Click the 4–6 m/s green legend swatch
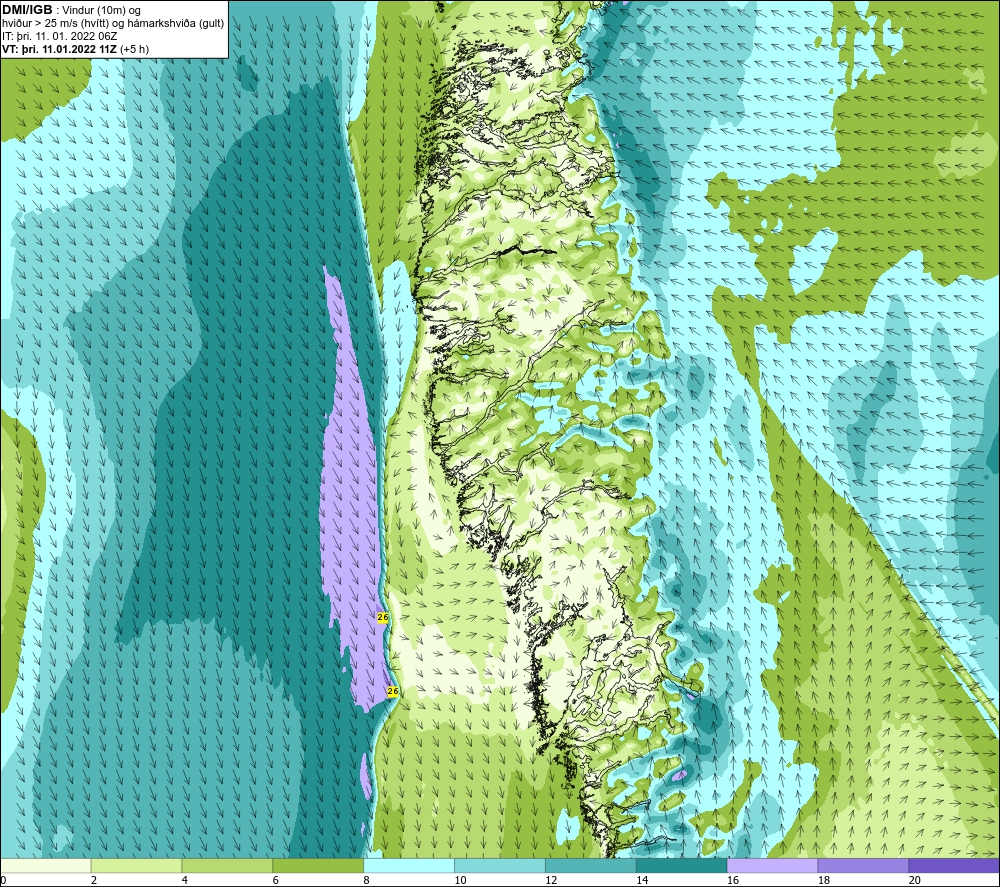 point(227,865)
